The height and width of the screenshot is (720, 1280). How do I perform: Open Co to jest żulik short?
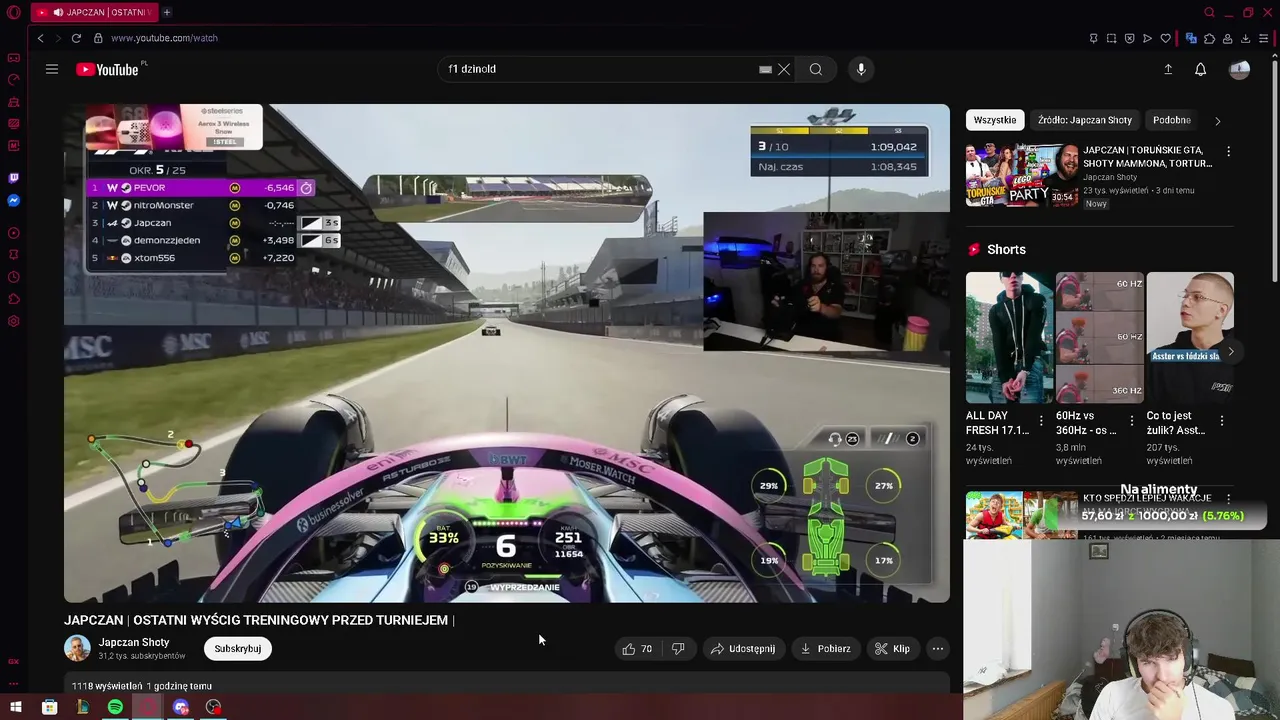click(1190, 338)
